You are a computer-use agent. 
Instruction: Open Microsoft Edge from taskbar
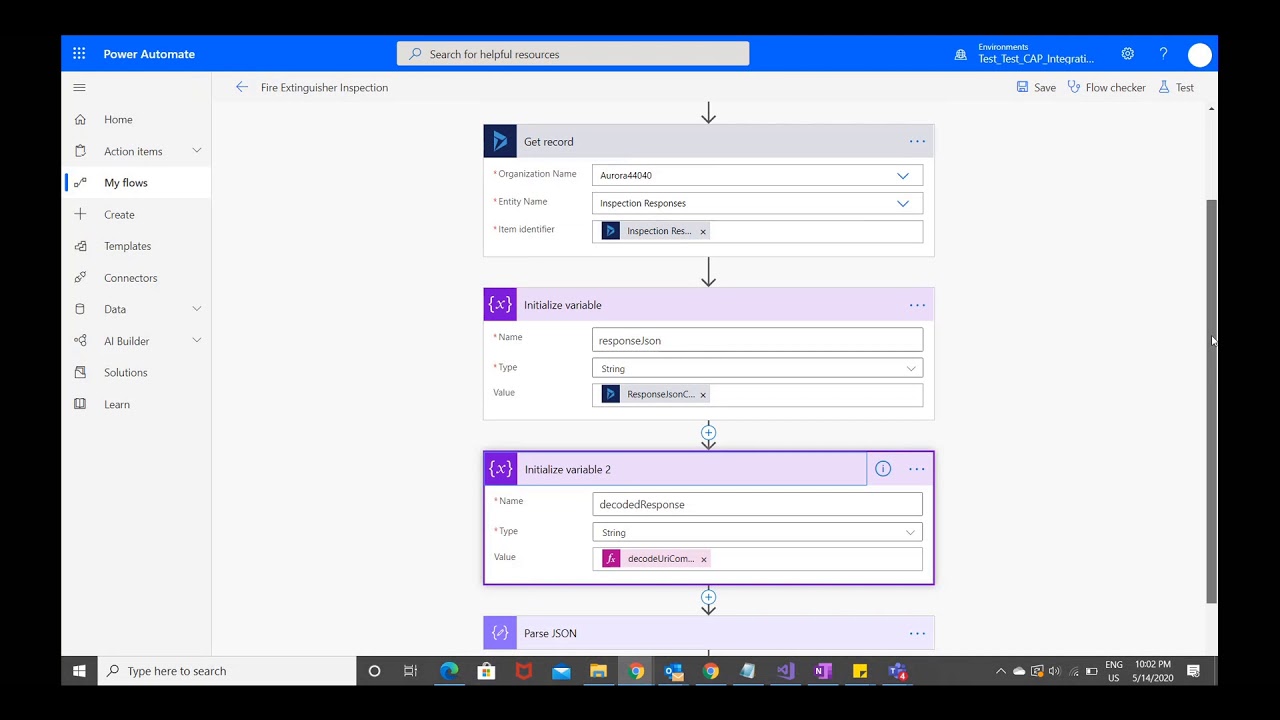pyautogui.click(x=449, y=671)
